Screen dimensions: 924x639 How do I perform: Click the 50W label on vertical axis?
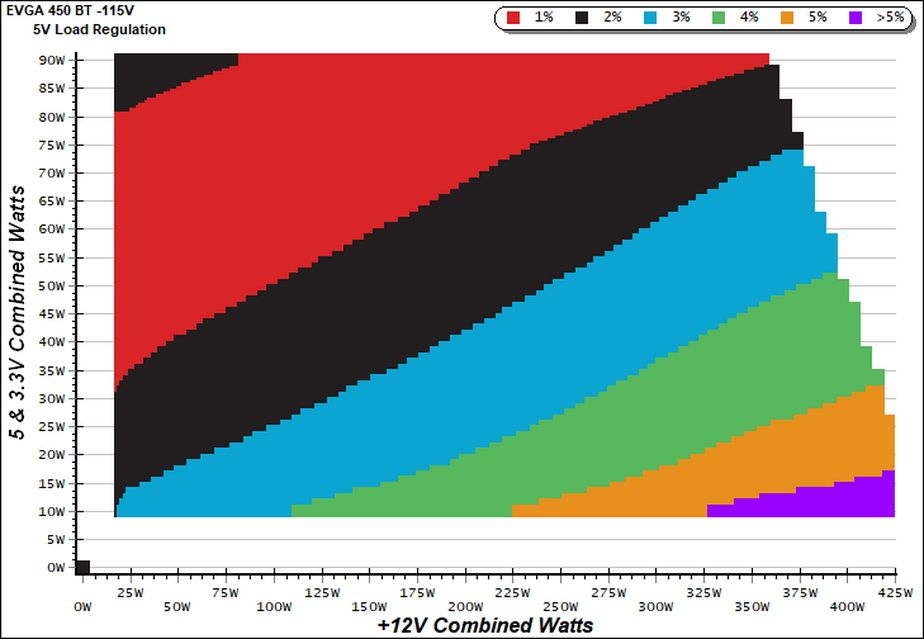52,286
